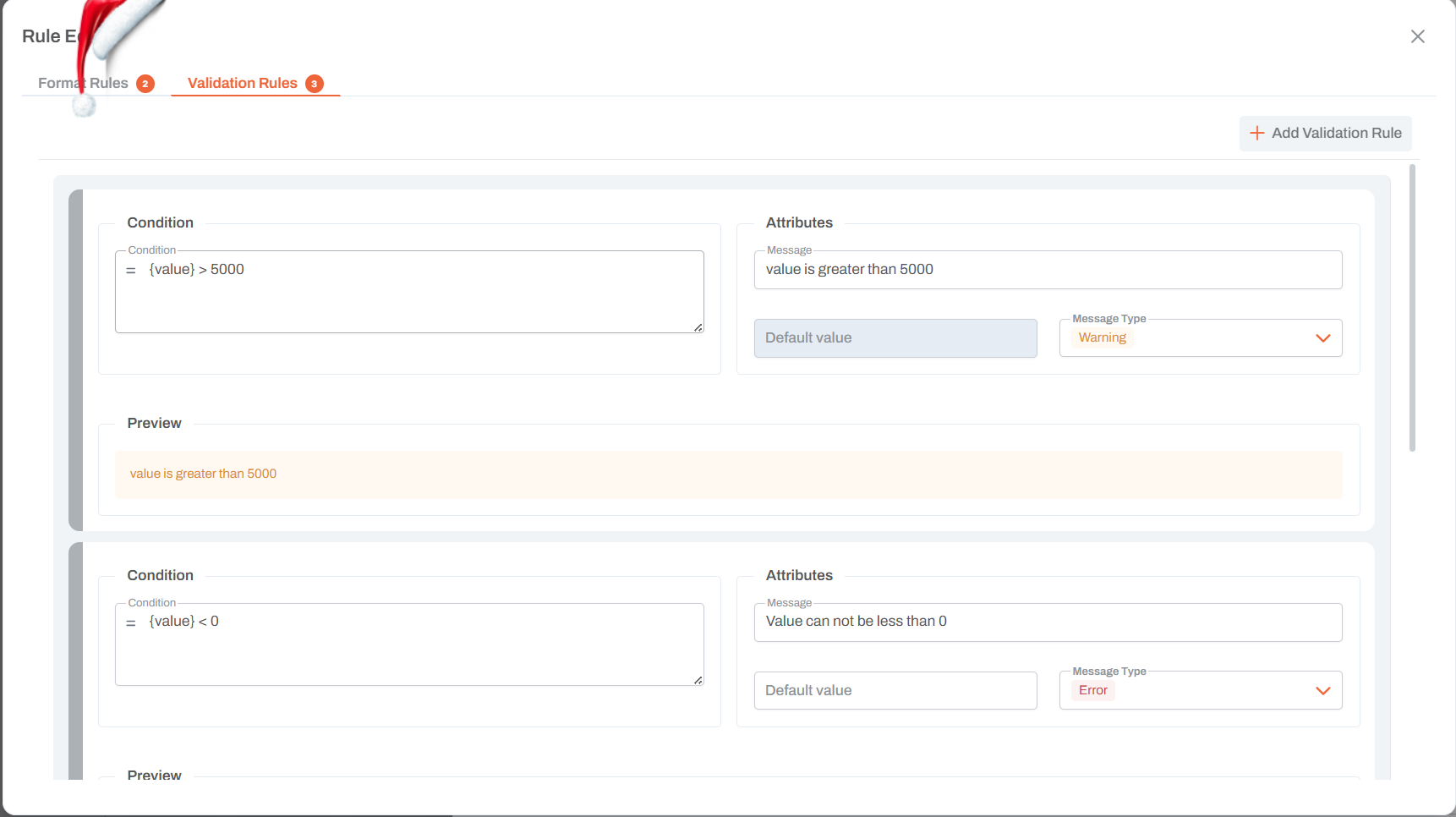Click the warning preview message banner
This screenshot has width=1456, height=817.
[728, 474]
